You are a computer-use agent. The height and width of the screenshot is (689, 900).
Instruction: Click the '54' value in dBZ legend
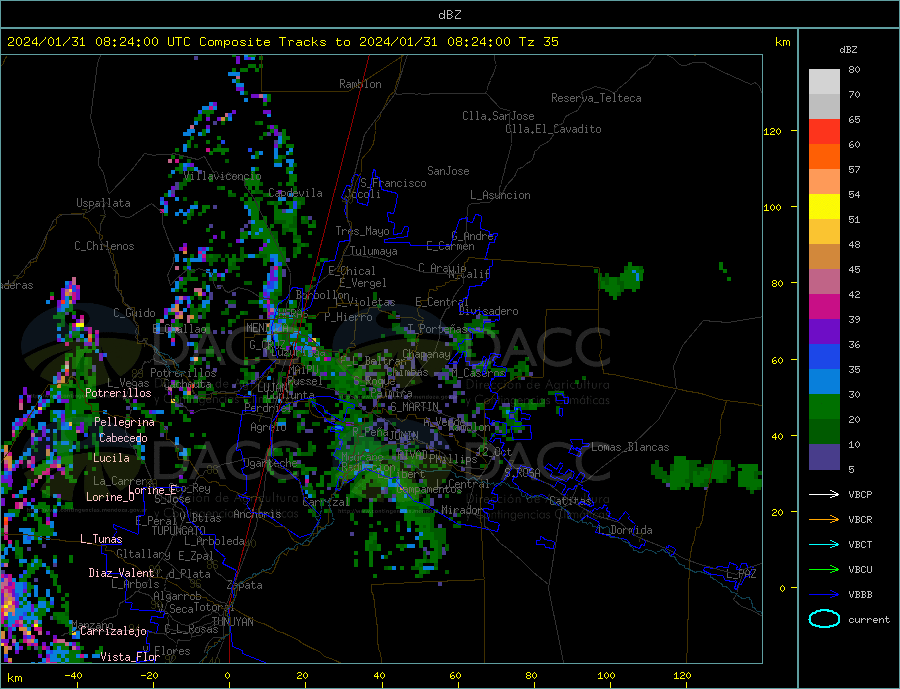coord(854,195)
